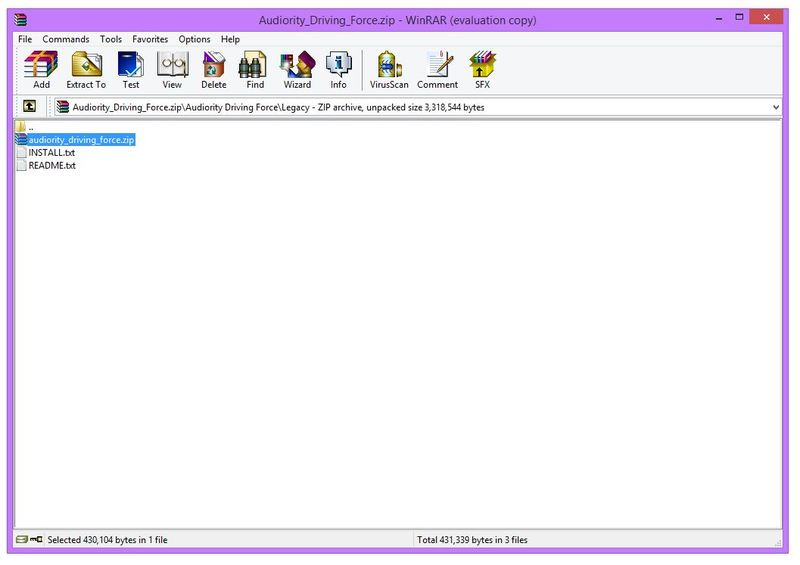
Task: Start VirusScan on the archive
Action: click(388, 69)
